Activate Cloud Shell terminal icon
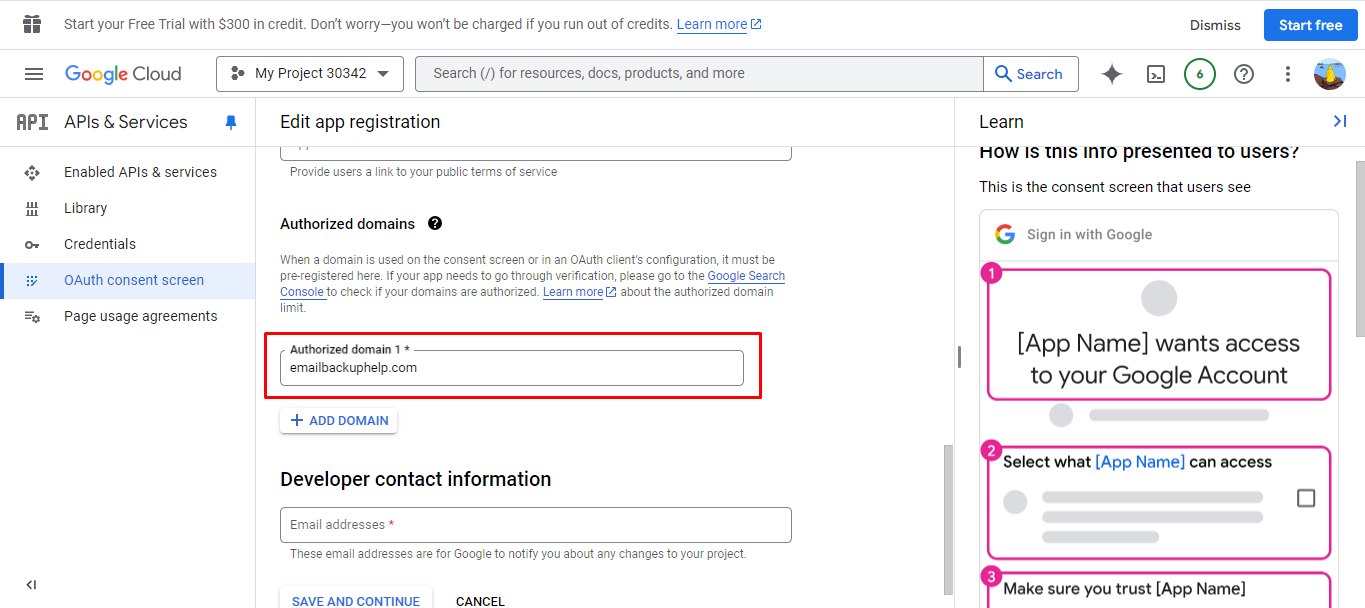This screenshot has height=608, width=1365. [x=1156, y=74]
